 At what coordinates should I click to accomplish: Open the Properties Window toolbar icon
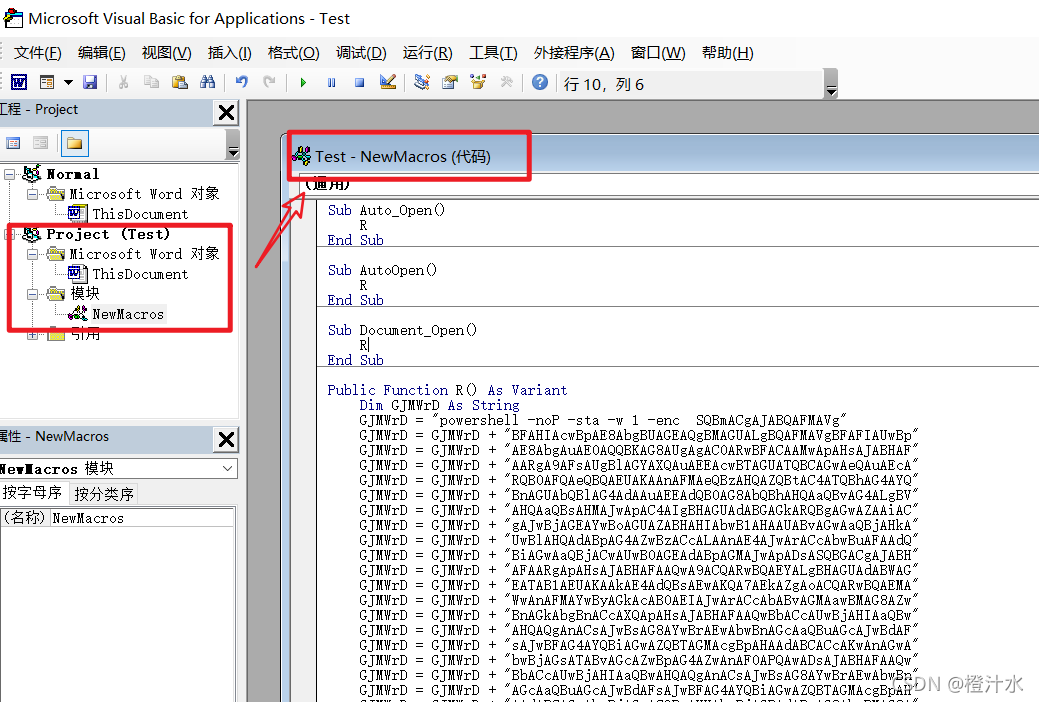[x=450, y=82]
